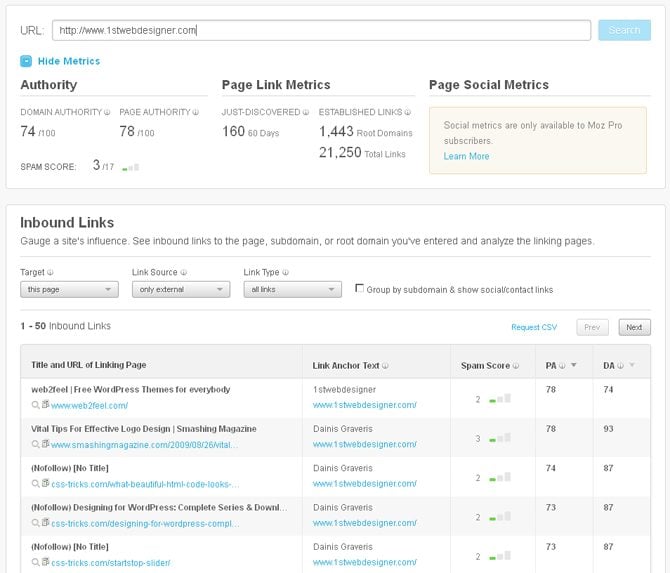Open the Link Type 'all links' dropdown
The image size is (670, 573).
293,290
